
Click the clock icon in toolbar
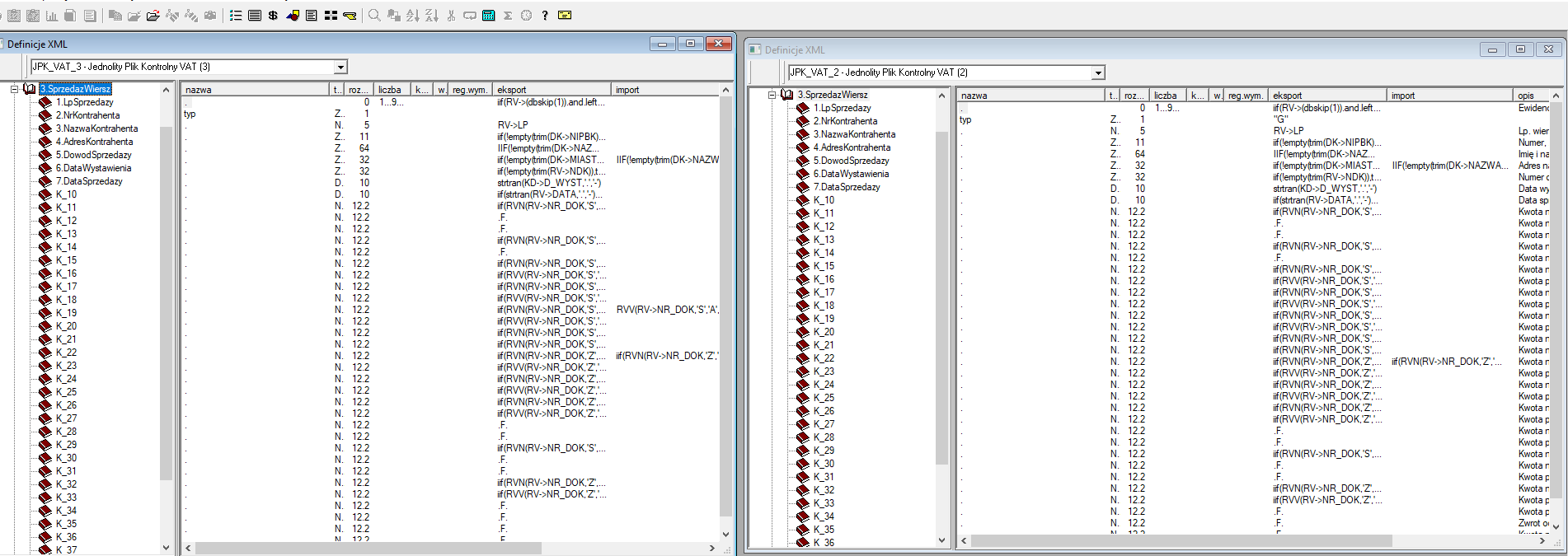click(526, 16)
